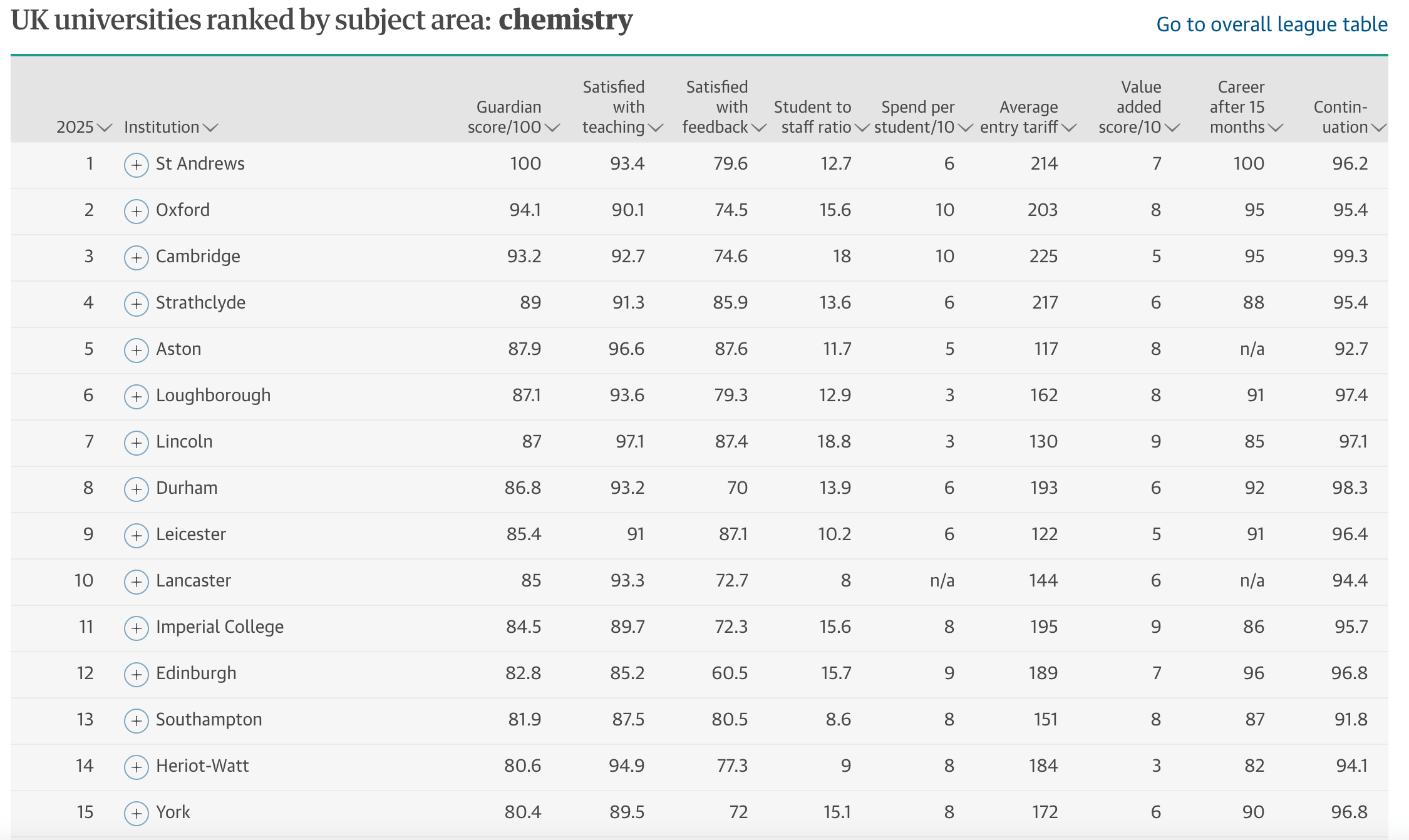Sort by Student to staff ratio
The width and height of the screenshot is (1409, 840).
click(821, 117)
